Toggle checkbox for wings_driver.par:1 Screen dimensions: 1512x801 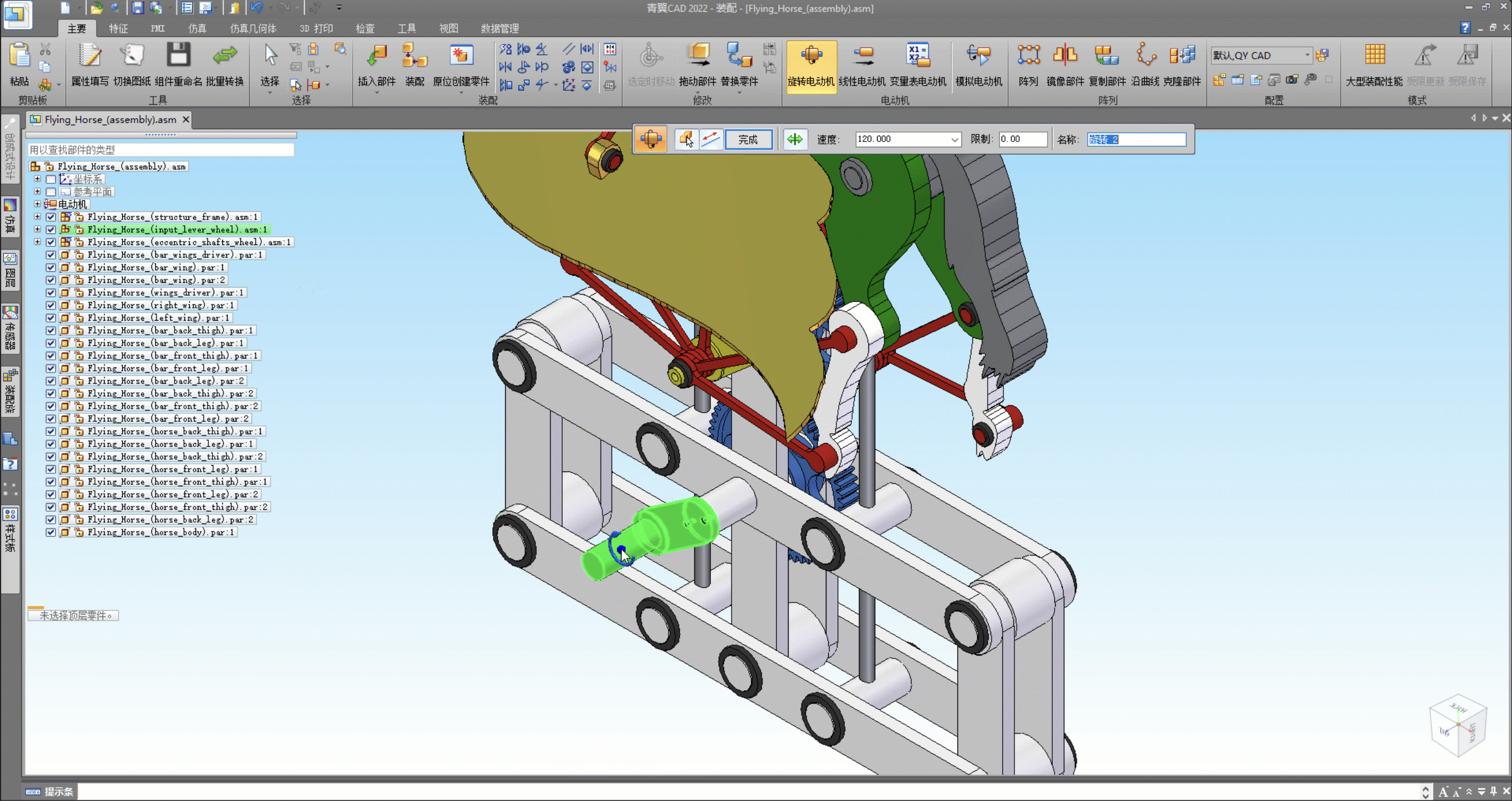click(x=51, y=292)
